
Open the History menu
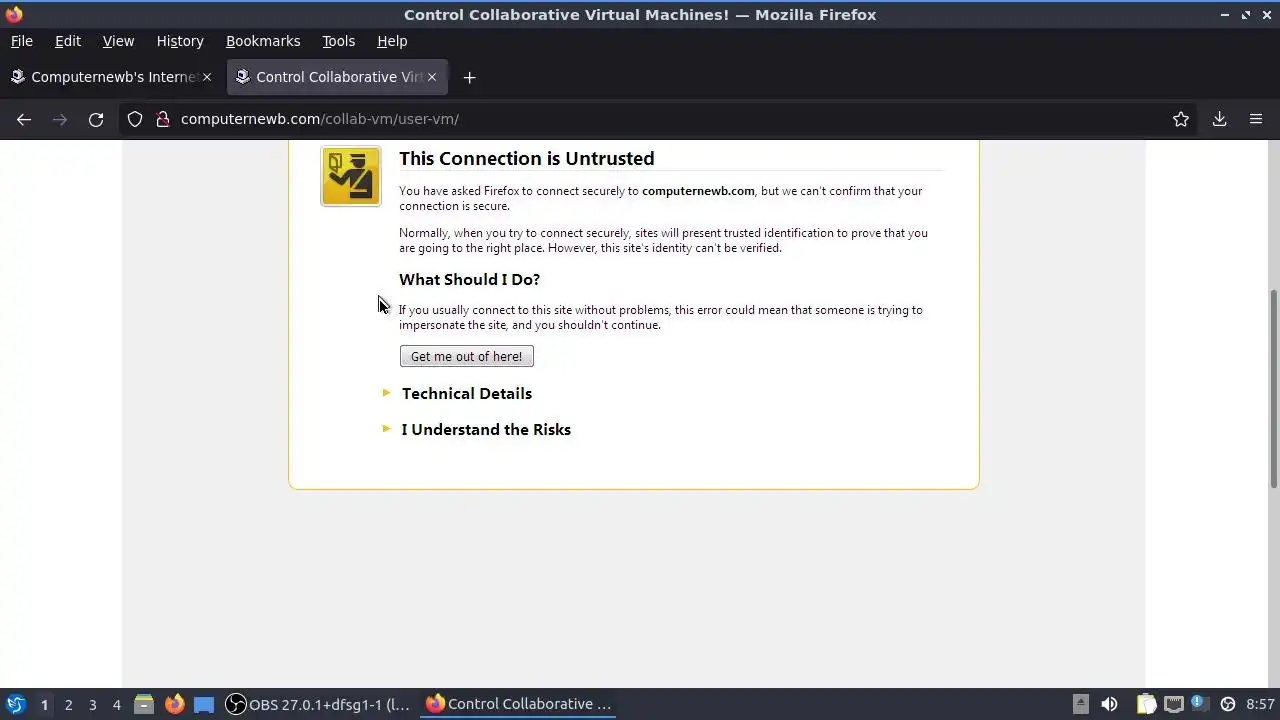click(x=180, y=41)
